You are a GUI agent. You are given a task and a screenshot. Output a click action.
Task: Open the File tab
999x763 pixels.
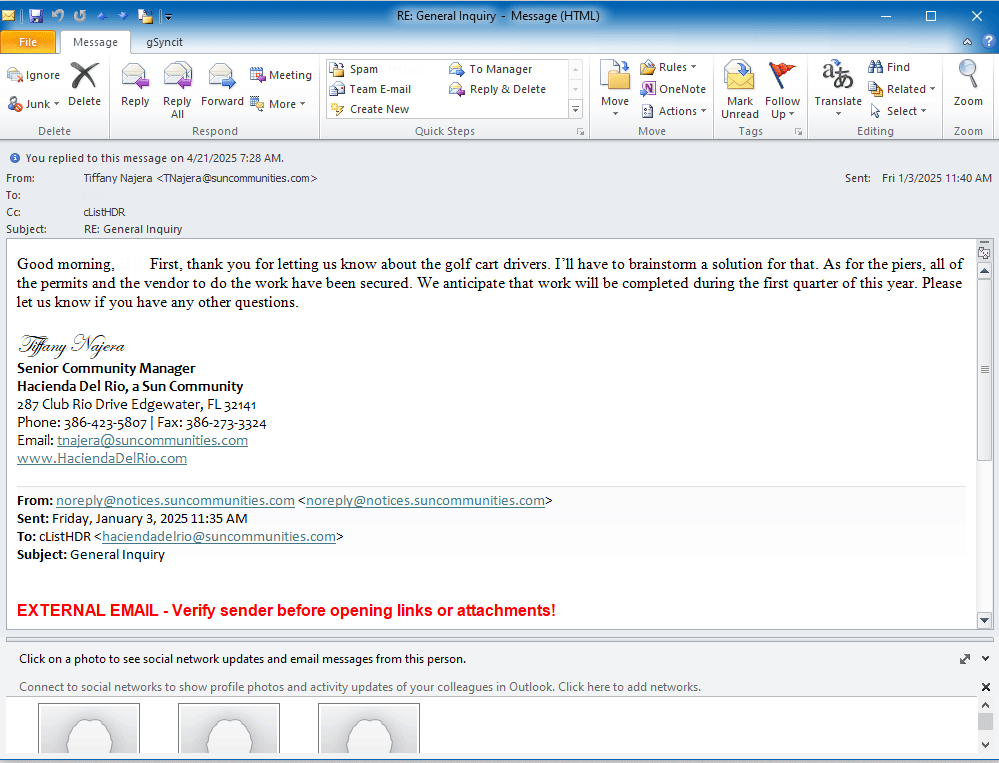coord(29,42)
